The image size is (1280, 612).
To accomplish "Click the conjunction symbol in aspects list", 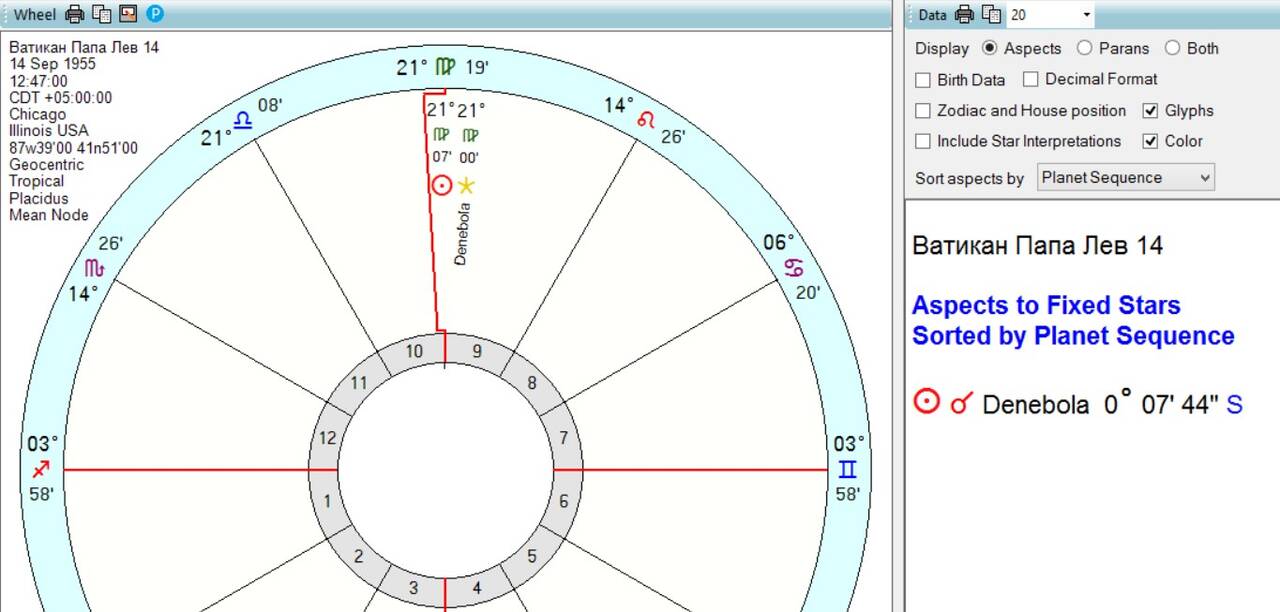I will [x=961, y=404].
